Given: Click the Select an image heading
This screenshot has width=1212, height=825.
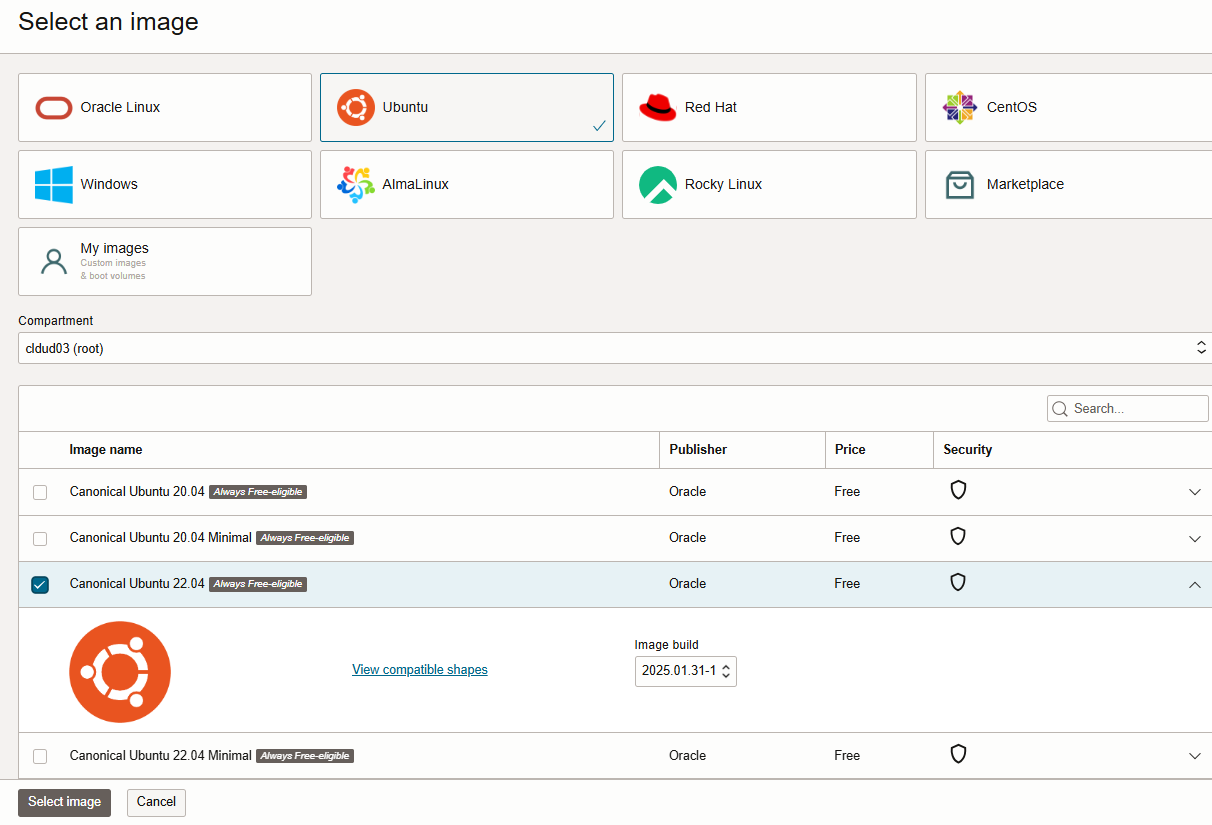Looking at the screenshot, I should coord(108,22).
